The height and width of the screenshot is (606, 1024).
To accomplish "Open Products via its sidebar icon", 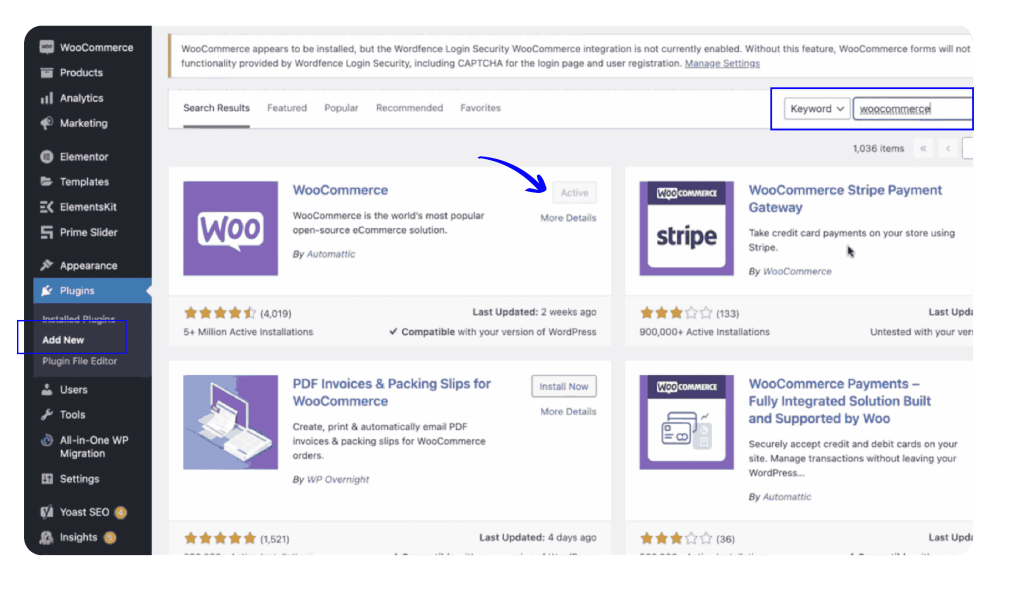I will pyautogui.click(x=46, y=72).
